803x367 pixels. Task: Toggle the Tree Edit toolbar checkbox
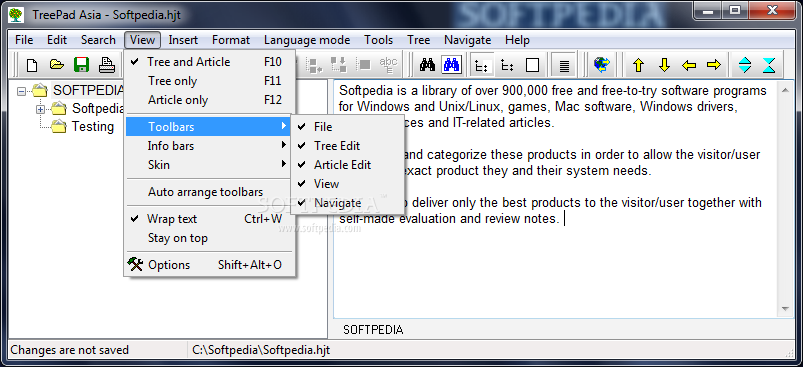click(x=348, y=146)
